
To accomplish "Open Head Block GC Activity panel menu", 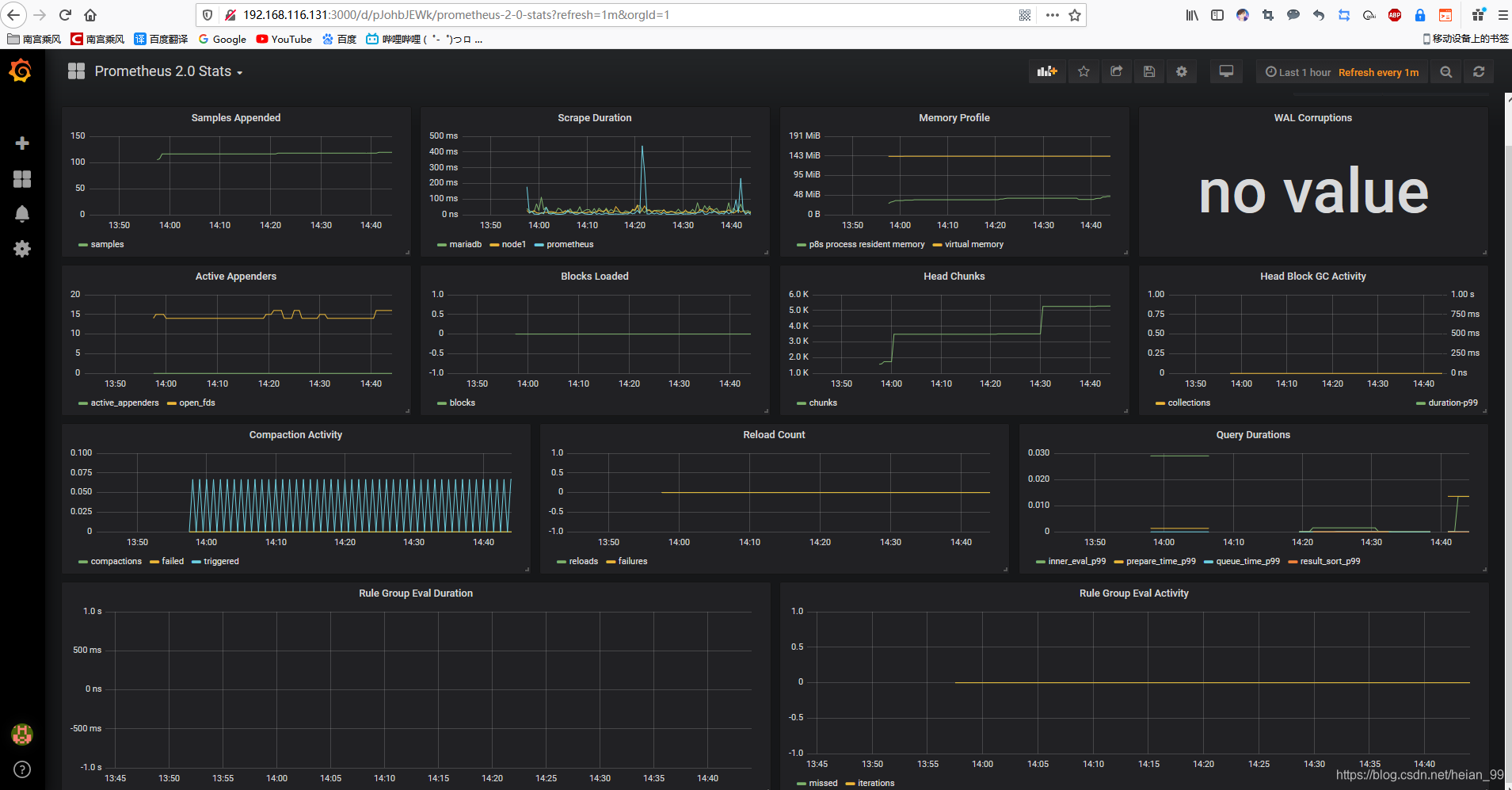I will (1313, 276).
